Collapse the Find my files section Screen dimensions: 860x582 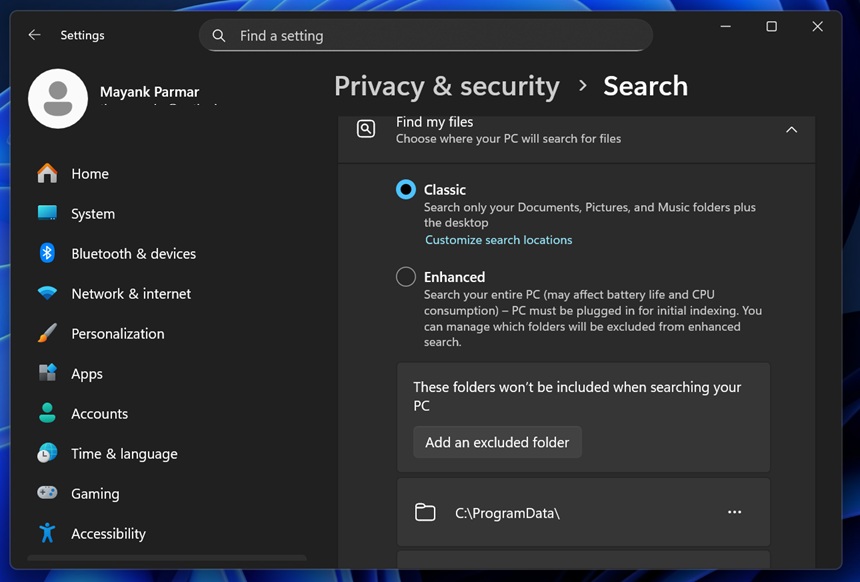[x=791, y=129]
